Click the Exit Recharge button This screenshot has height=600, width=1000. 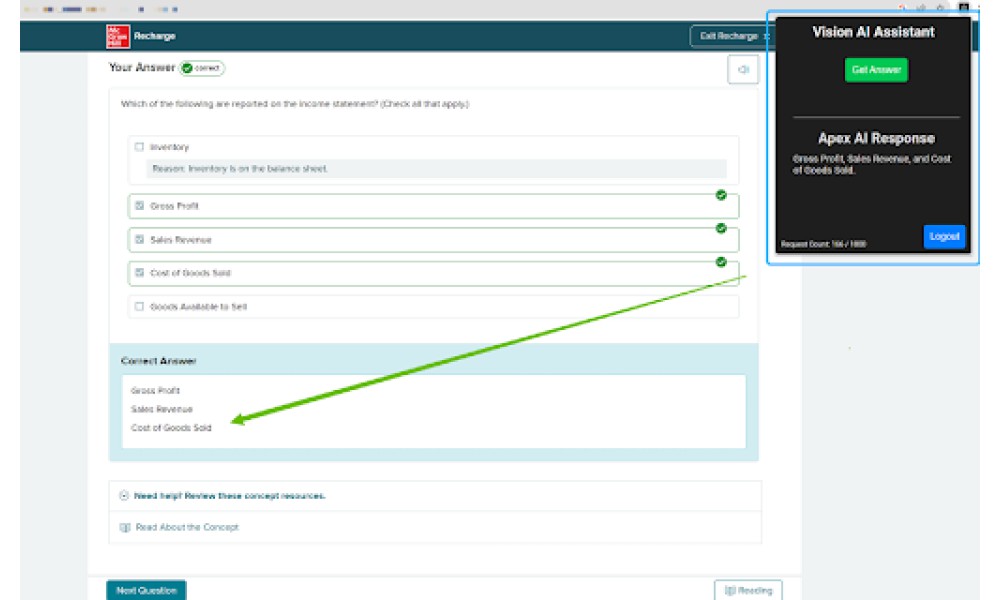pos(731,36)
